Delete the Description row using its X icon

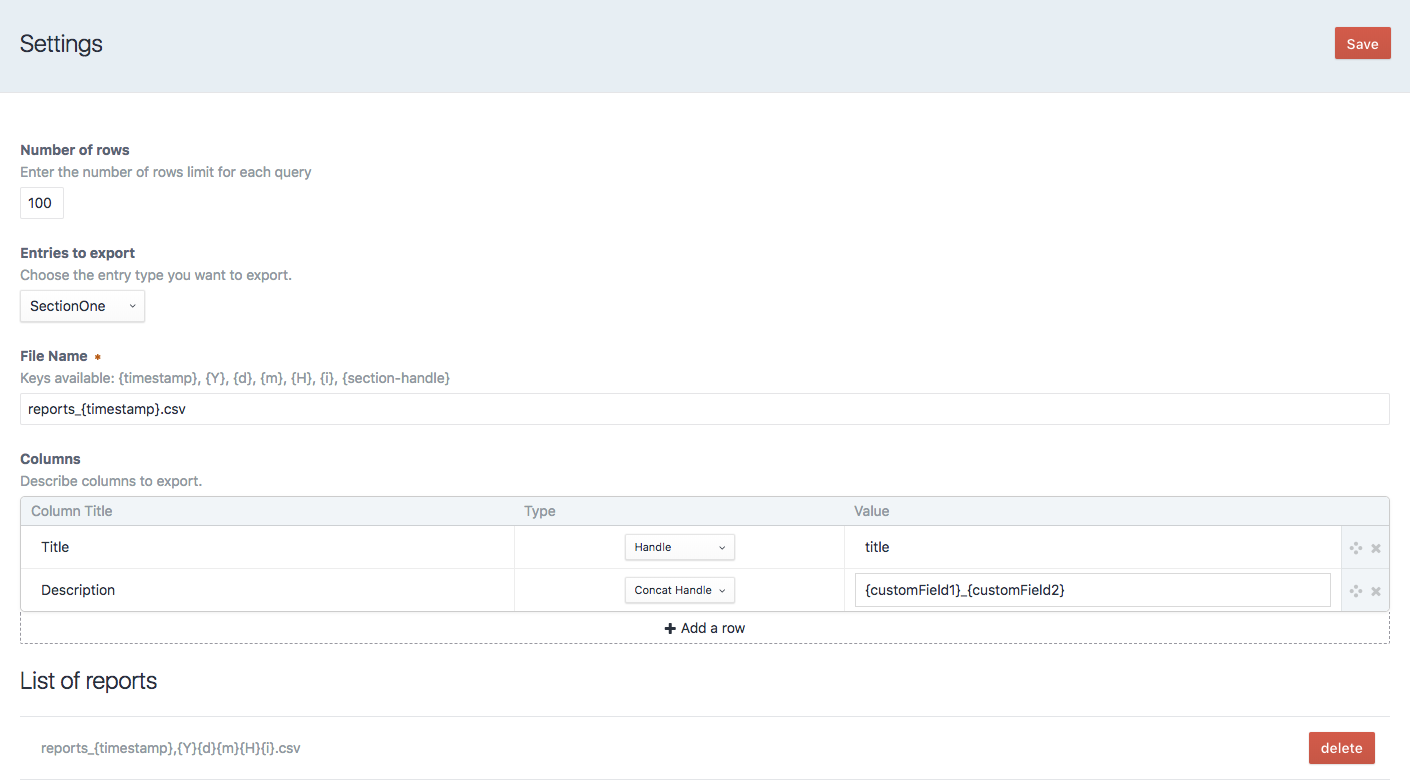[x=1376, y=591]
